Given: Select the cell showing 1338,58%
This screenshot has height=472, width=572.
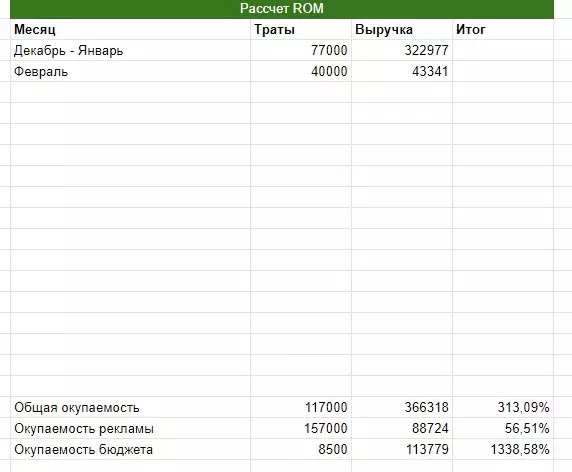Looking at the screenshot, I should 503,449.
